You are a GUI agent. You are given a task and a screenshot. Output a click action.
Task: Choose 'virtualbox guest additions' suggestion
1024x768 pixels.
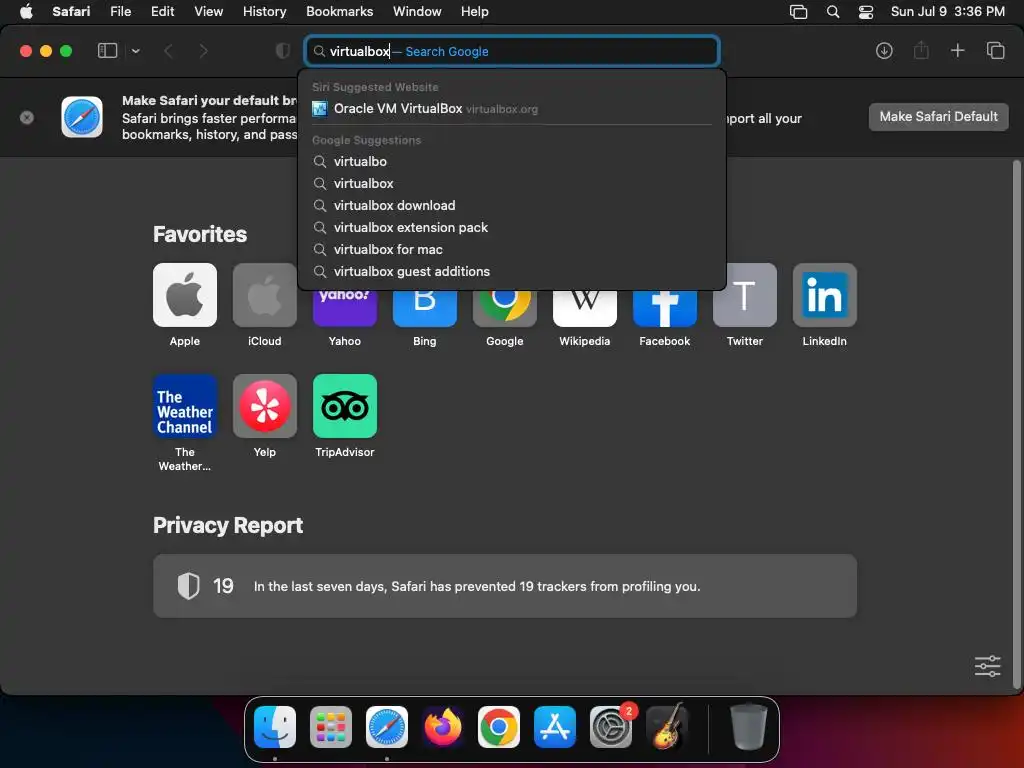tap(512, 272)
